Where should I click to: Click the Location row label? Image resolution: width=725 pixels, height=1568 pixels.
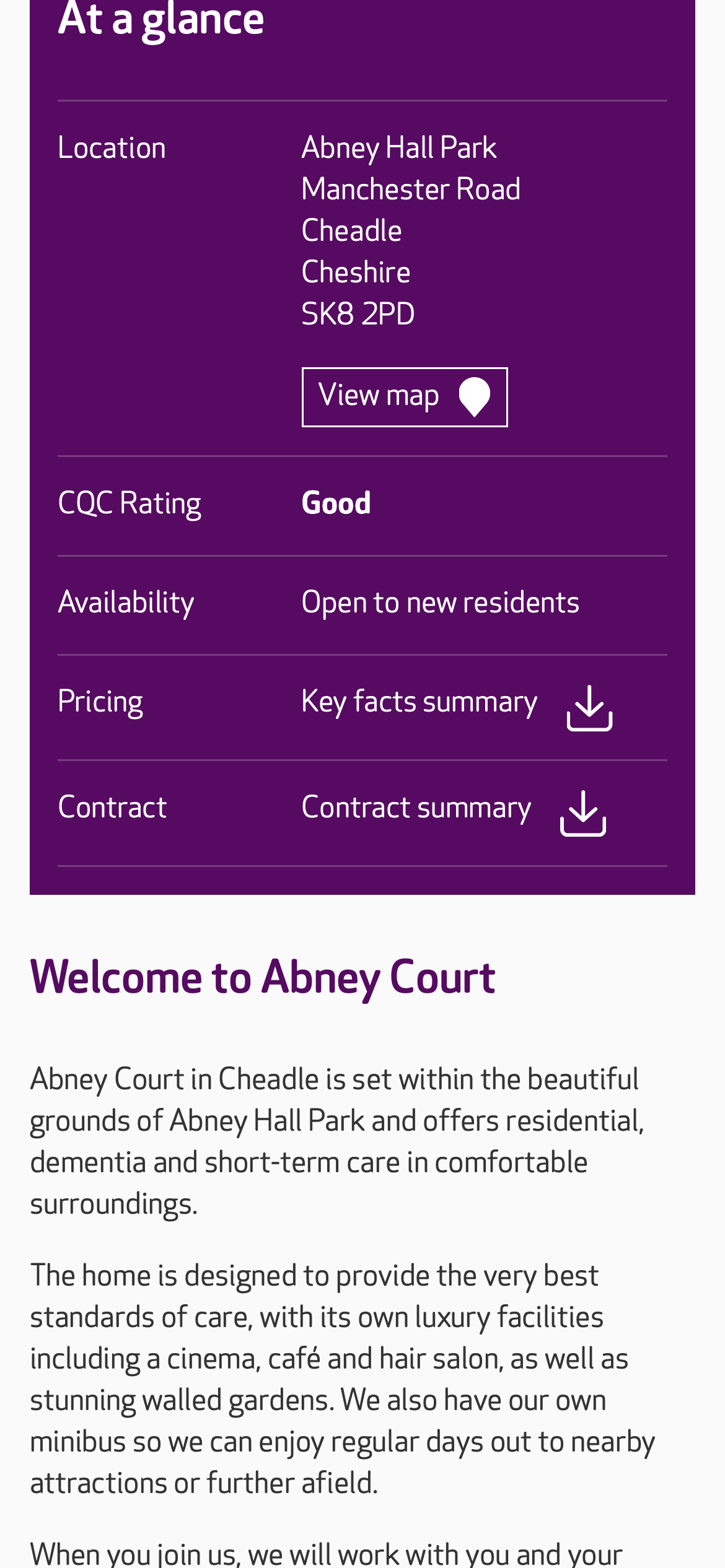coord(112,148)
